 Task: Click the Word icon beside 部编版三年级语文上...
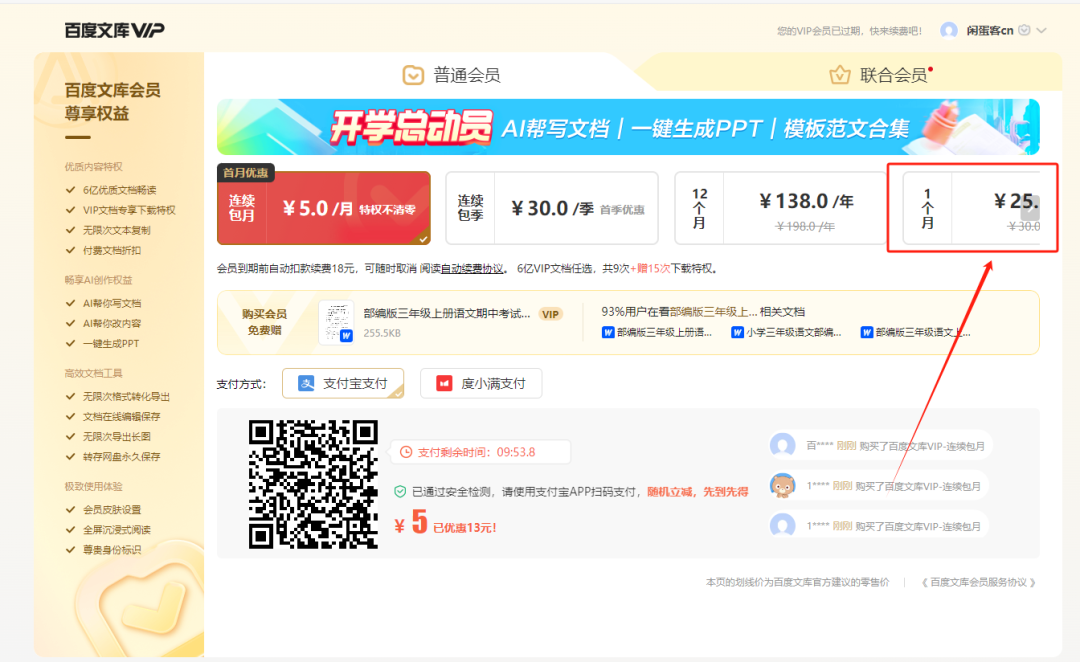[867, 333]
